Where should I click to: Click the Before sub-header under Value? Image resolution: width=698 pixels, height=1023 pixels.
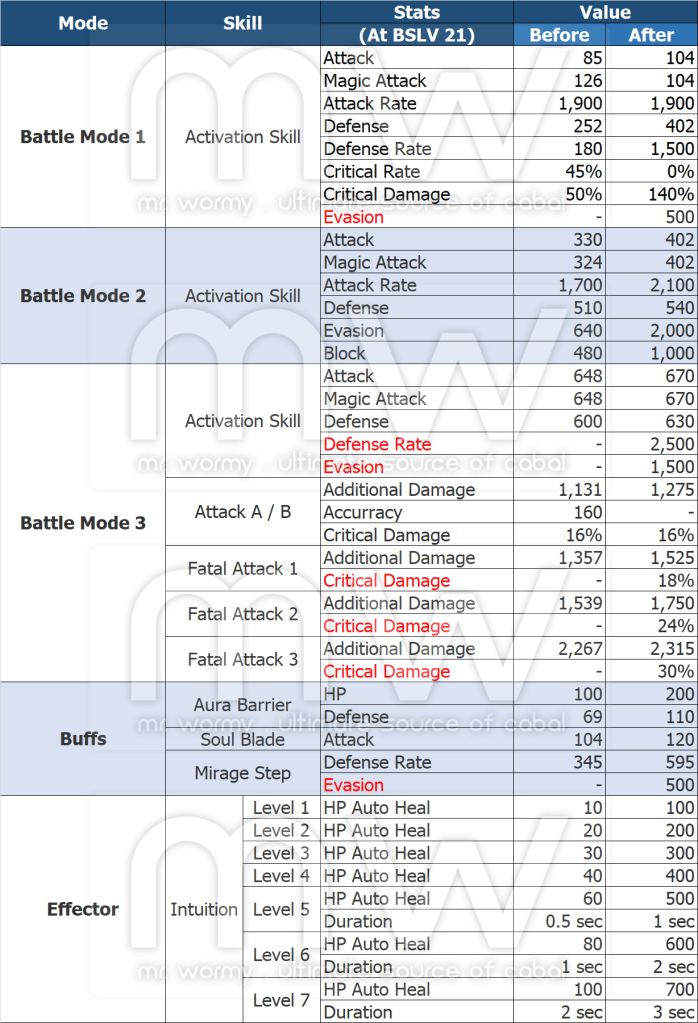click(559, 35)
